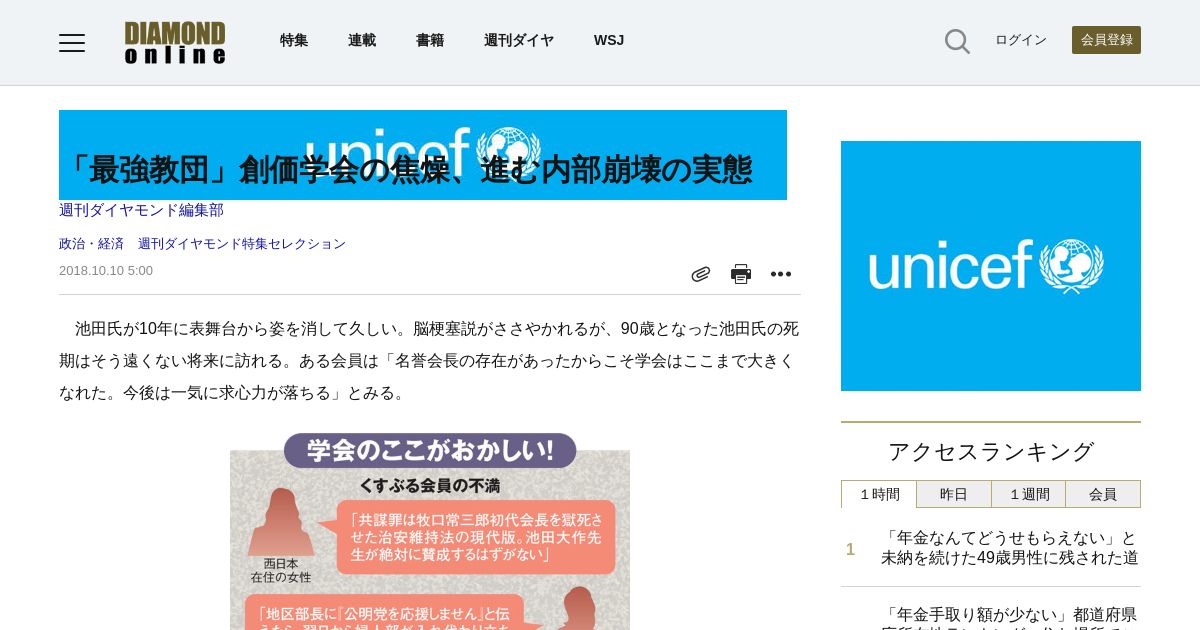
Task: Click the infographic caption 西日本在住の女性
Action: pos(281,570)
